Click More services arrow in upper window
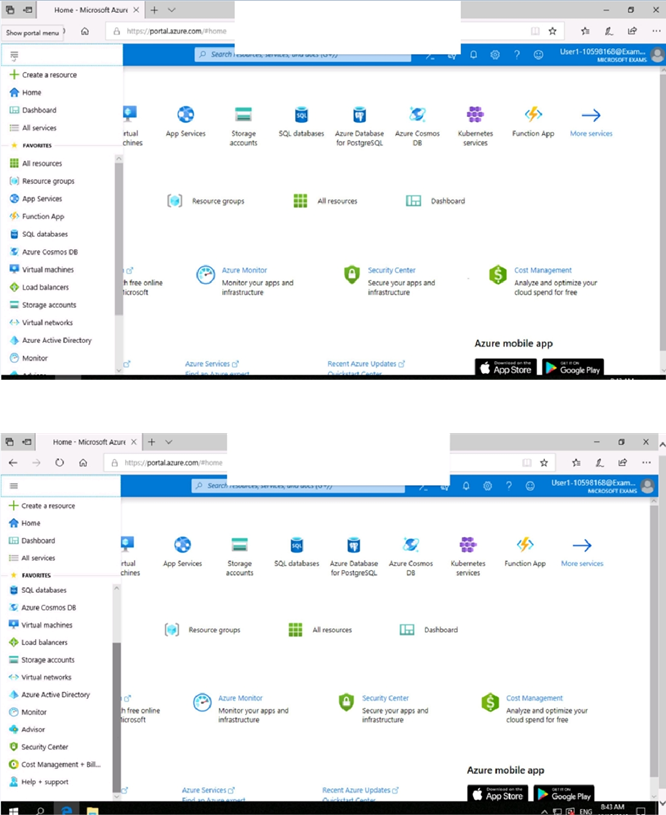Viewport: 666px width, 815px height. point(591,115)
